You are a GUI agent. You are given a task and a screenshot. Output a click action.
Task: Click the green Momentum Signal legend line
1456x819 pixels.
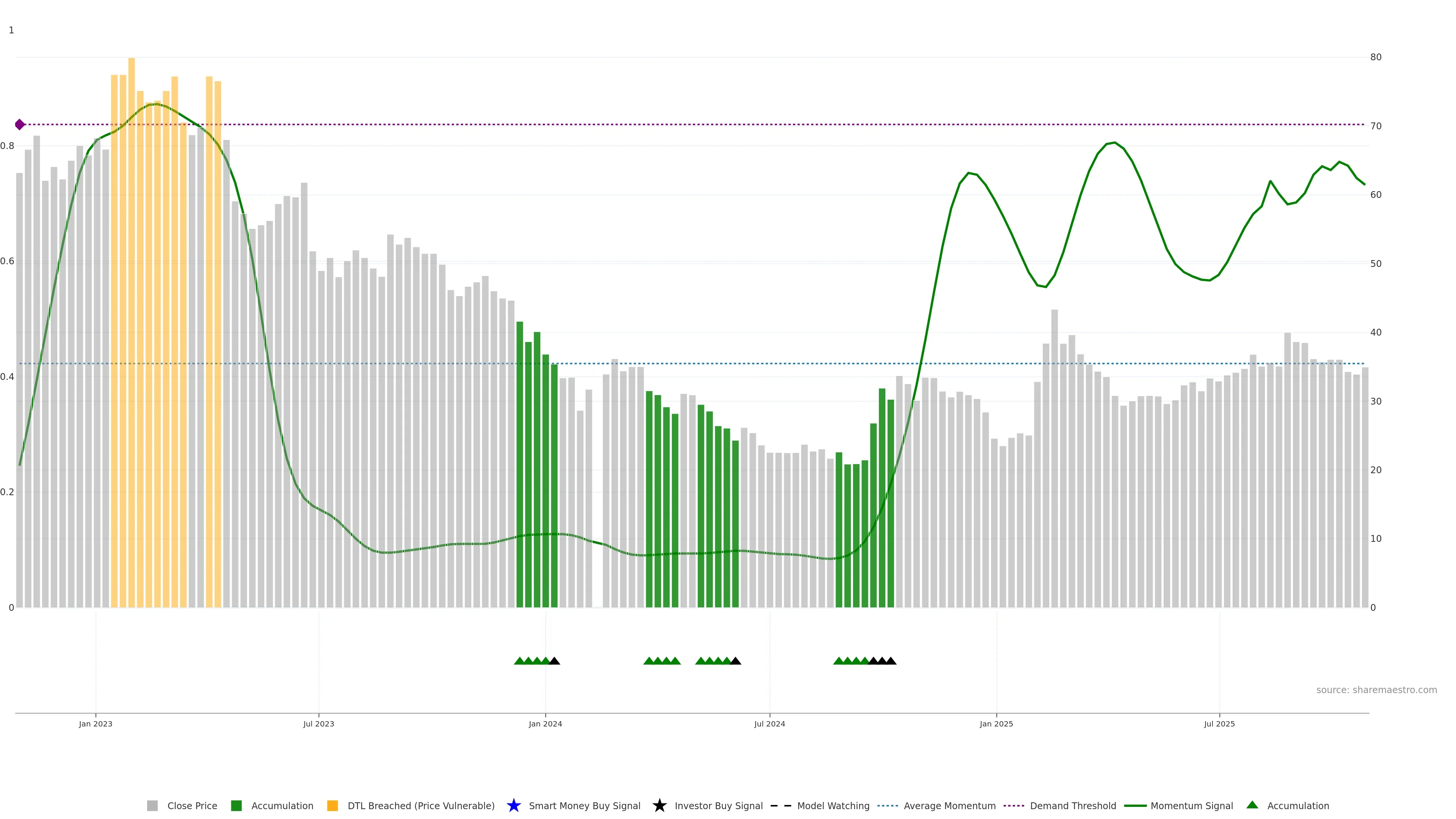(x=1135, y=806)
